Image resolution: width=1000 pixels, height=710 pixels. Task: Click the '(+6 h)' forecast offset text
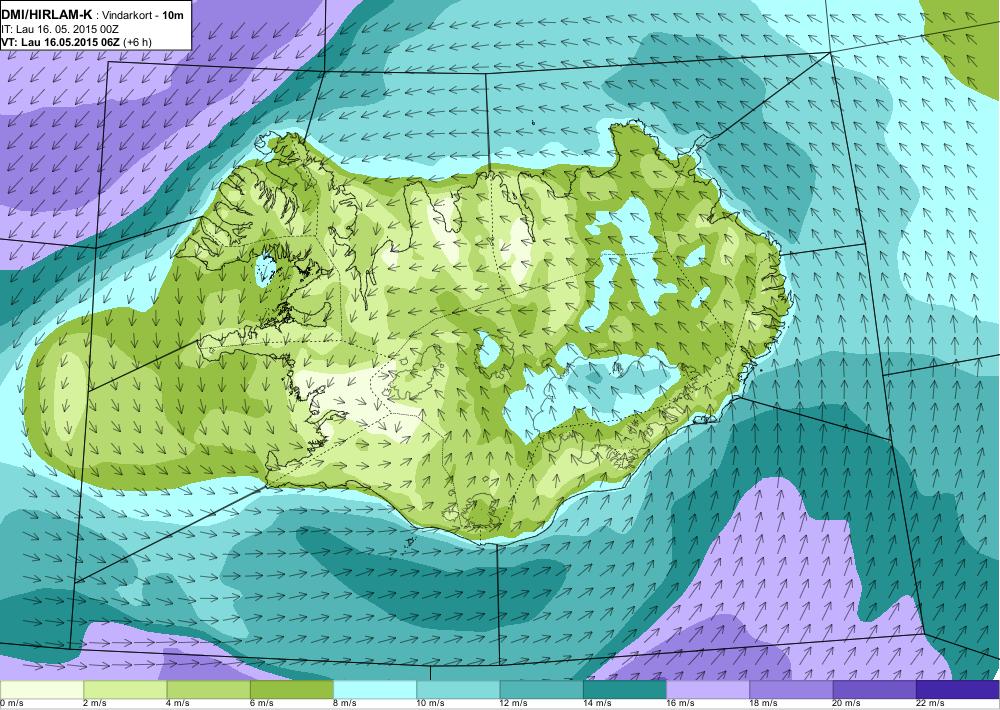click(x=137, y=42)
